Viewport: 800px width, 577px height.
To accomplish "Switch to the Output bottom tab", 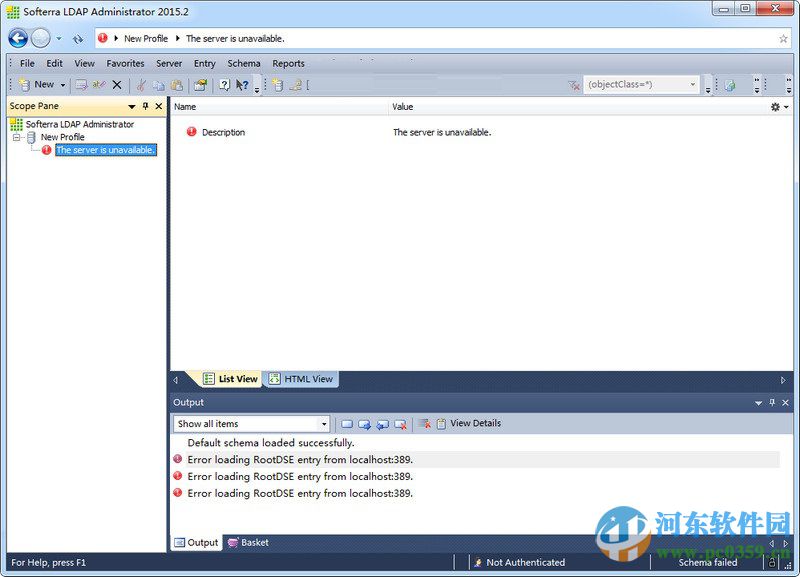I will coord(196,543).
